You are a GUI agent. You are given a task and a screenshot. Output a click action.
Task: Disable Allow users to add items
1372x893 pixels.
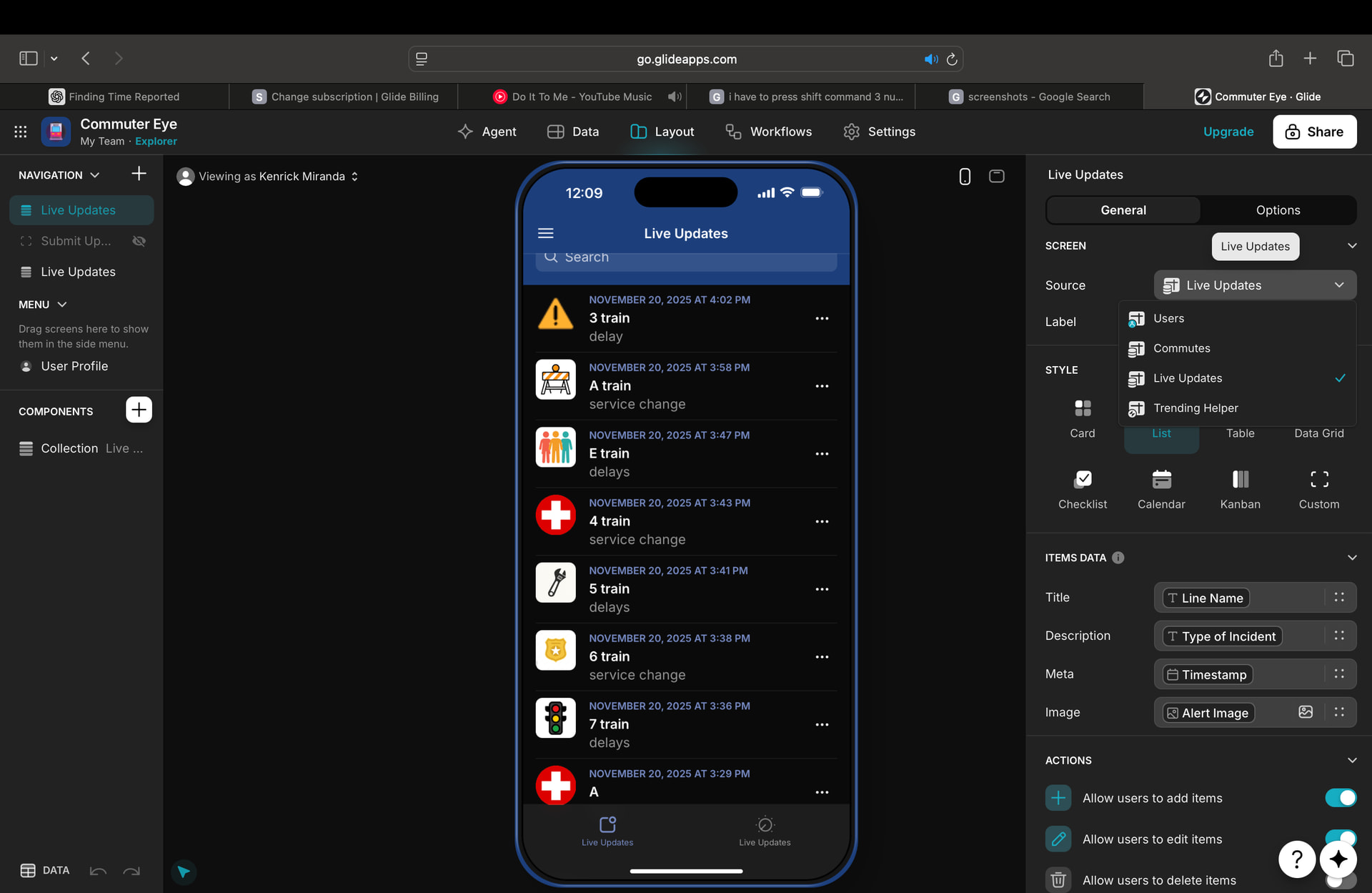1340,798
